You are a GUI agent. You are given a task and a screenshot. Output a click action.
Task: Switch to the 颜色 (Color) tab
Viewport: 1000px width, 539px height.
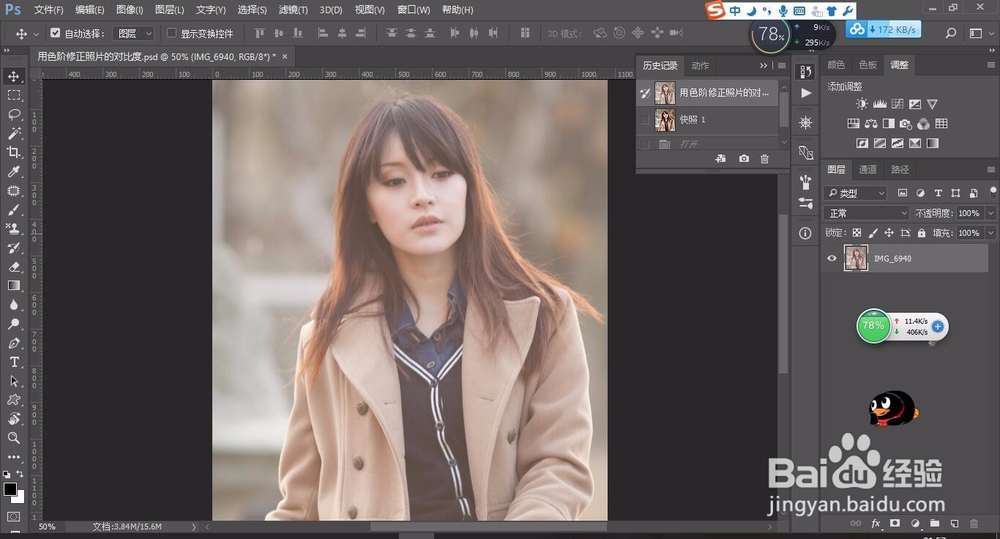coord(835,65)
